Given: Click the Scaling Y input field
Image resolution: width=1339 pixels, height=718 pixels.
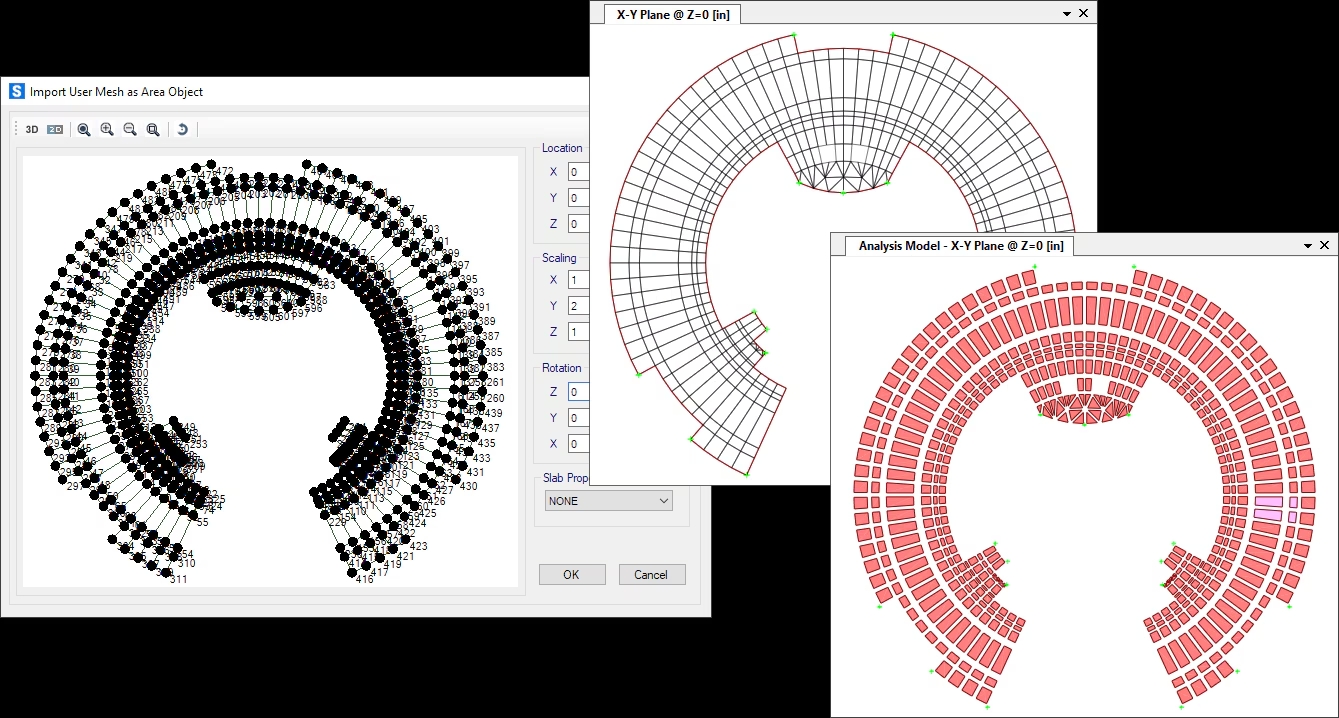Looking at the screenshot, I should point(579,306).
